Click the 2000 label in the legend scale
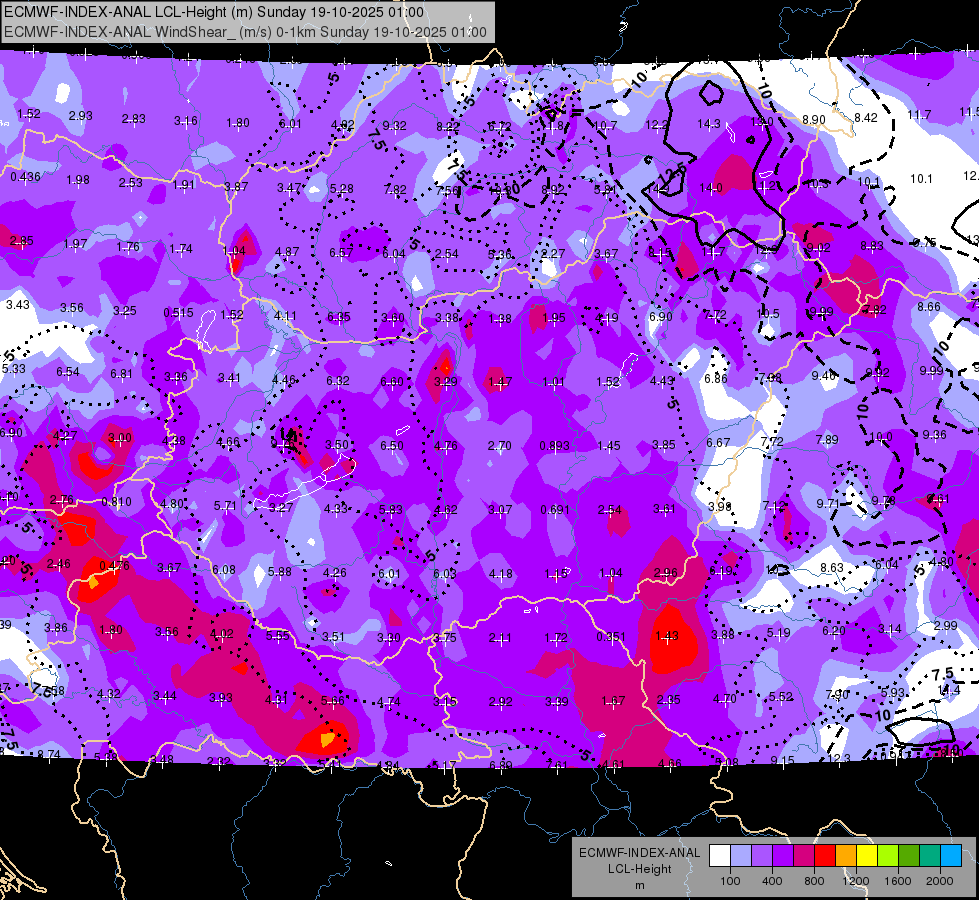The height and width of the screenshot is (900, 979). pyautogui.click(x=939, y=881)
